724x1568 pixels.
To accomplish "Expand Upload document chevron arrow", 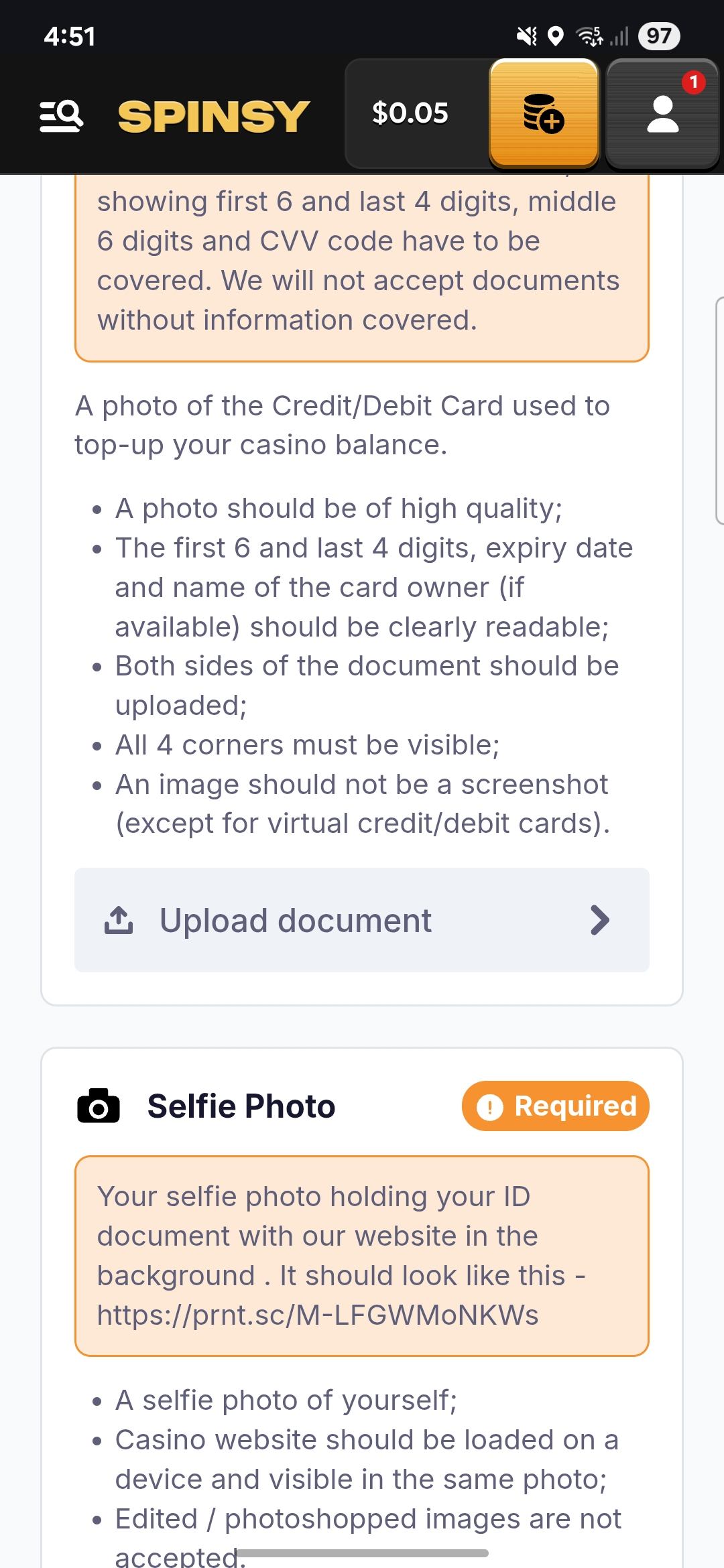I will 600,920.
